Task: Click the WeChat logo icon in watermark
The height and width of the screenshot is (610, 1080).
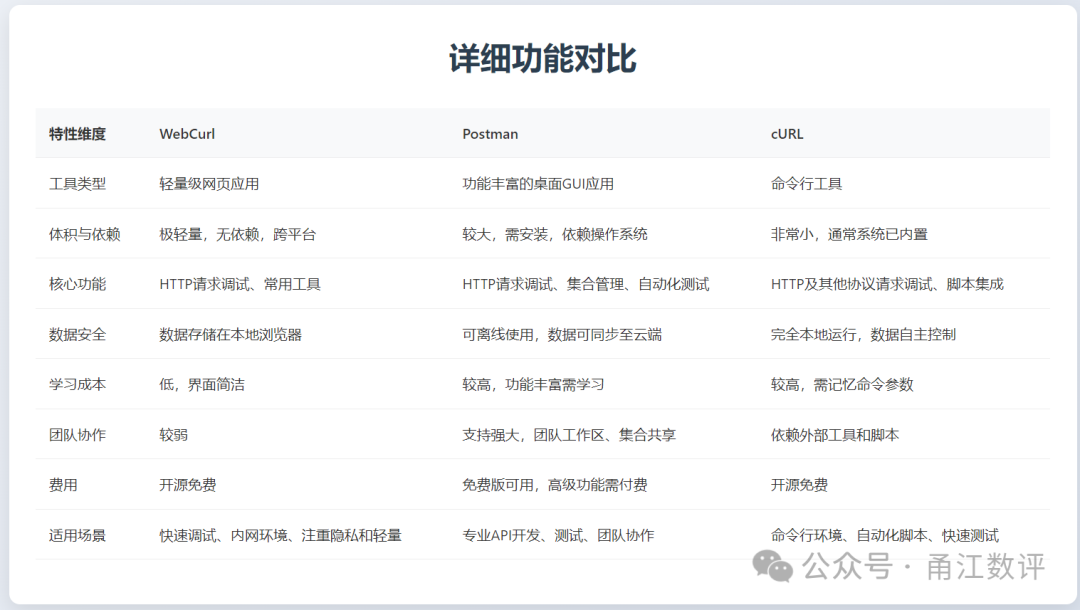Action: click(x=773, y=567)
